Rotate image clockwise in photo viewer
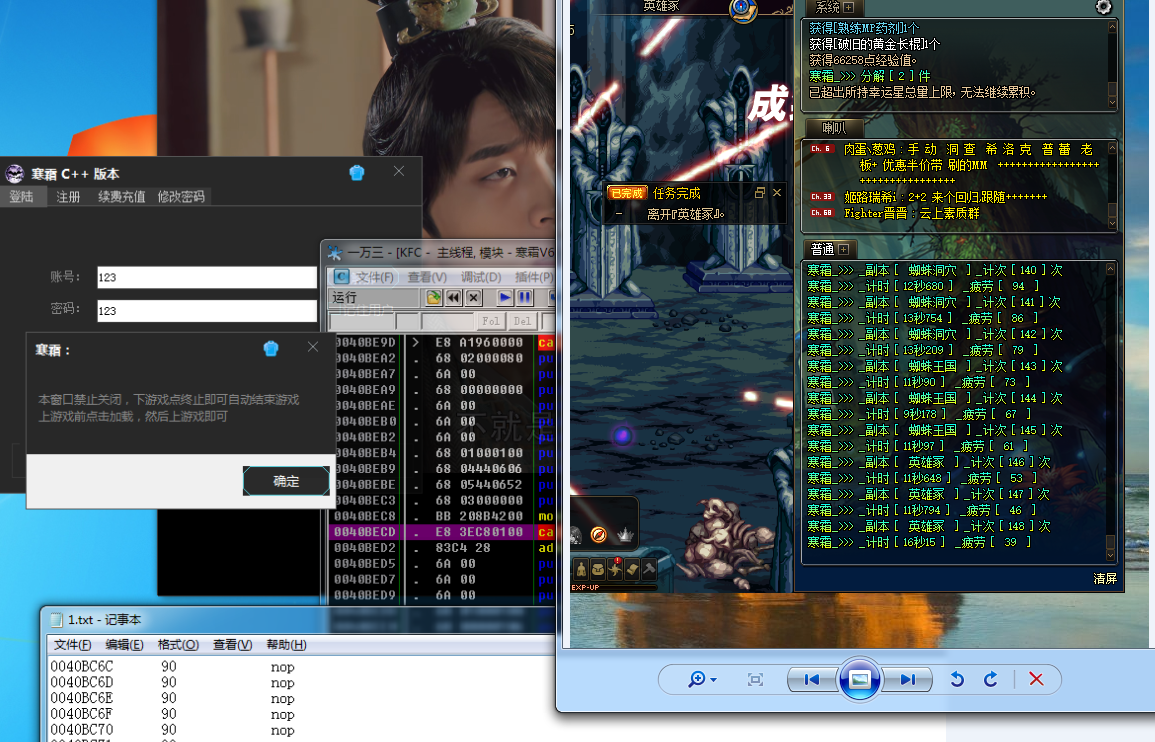The image size is (1155, 742). tap(991, 679)
